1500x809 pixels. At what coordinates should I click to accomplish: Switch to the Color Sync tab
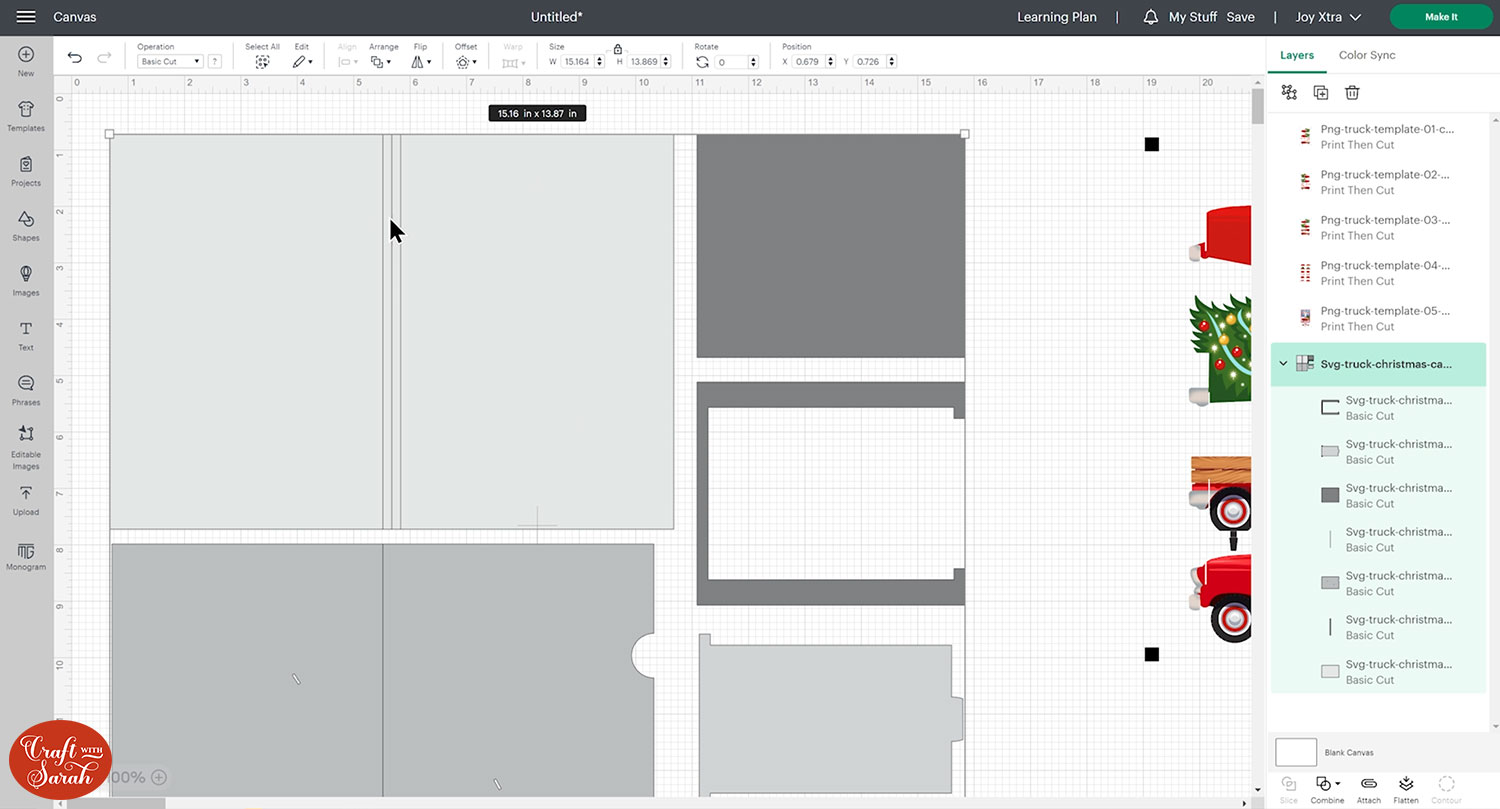pyautogui.click(x=1367, y=55)
